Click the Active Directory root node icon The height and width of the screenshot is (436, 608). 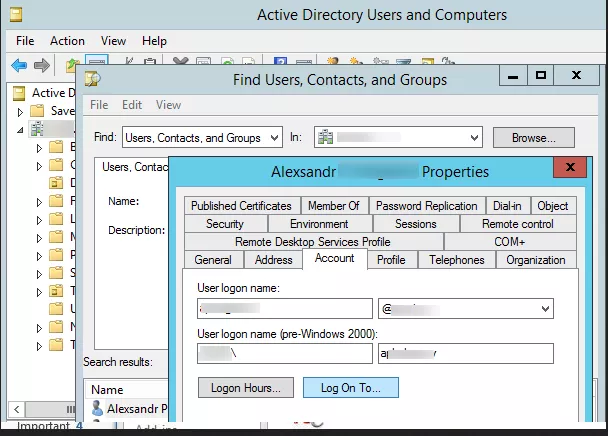point(19,93)
